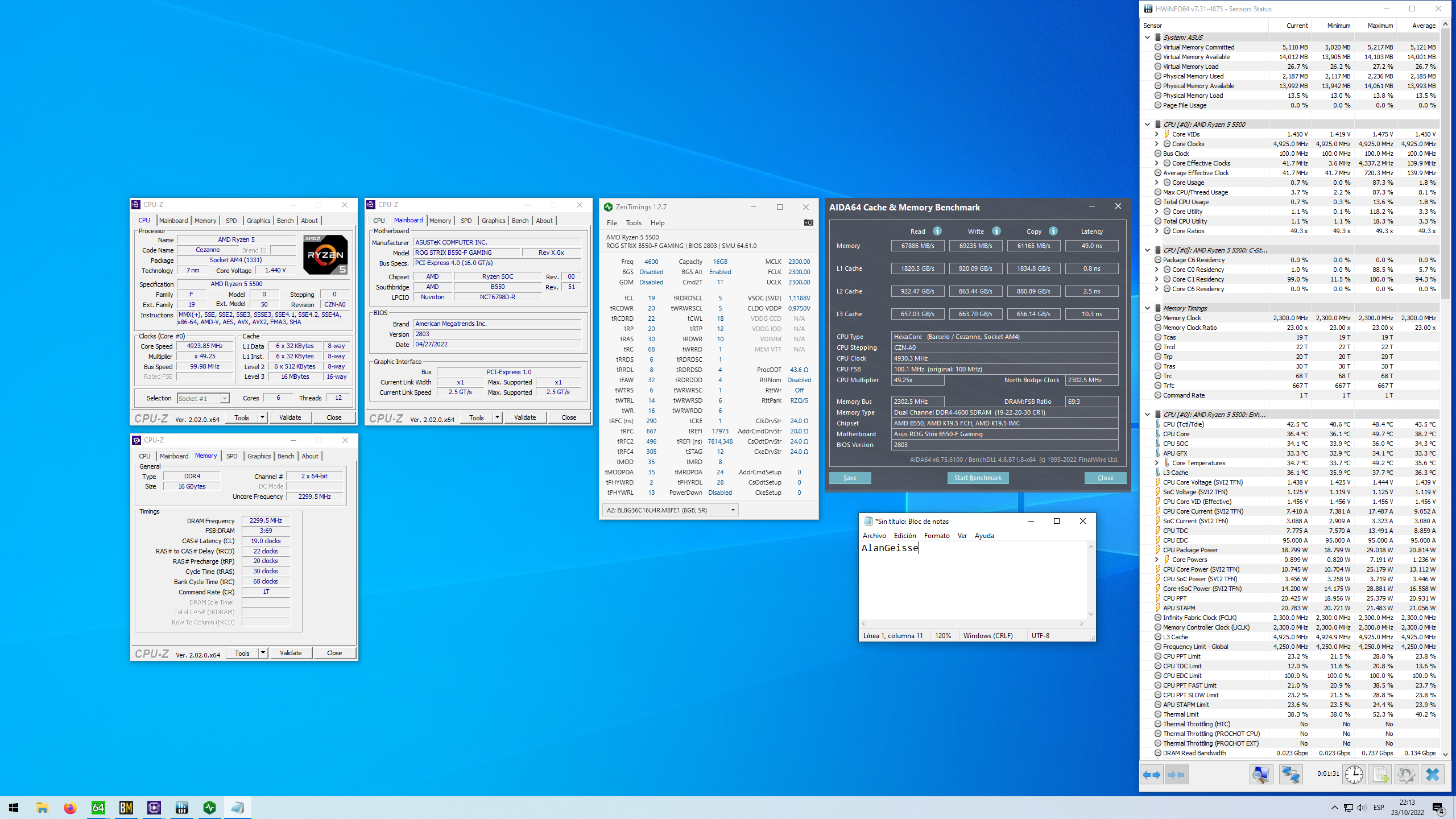Open HWiNFO taskbar icon
Viewport: 1456px width, 819px height.
coord(182,808)
